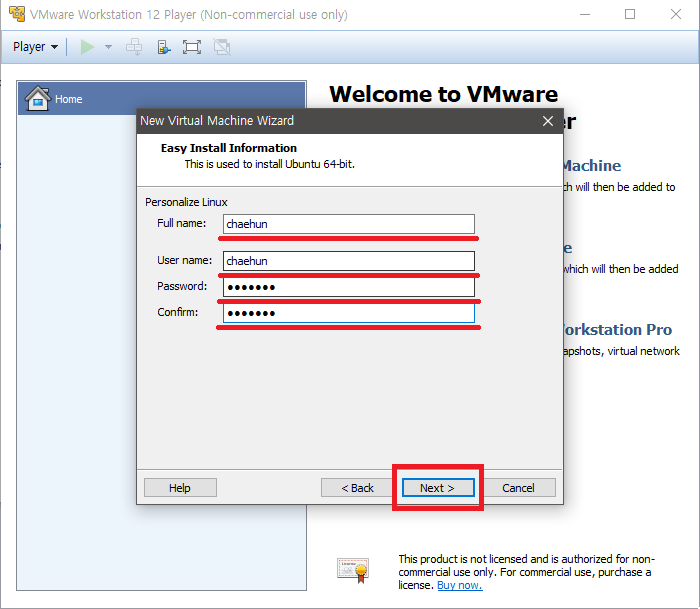Click the Unity mode toolbar icon
700x609 pixels.
click(222, 47)
